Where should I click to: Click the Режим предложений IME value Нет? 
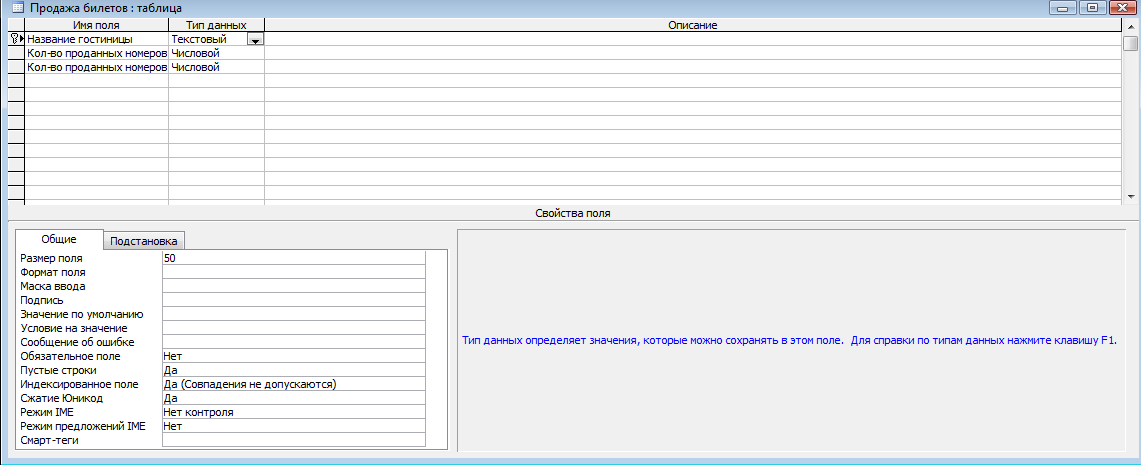(293, 426)
